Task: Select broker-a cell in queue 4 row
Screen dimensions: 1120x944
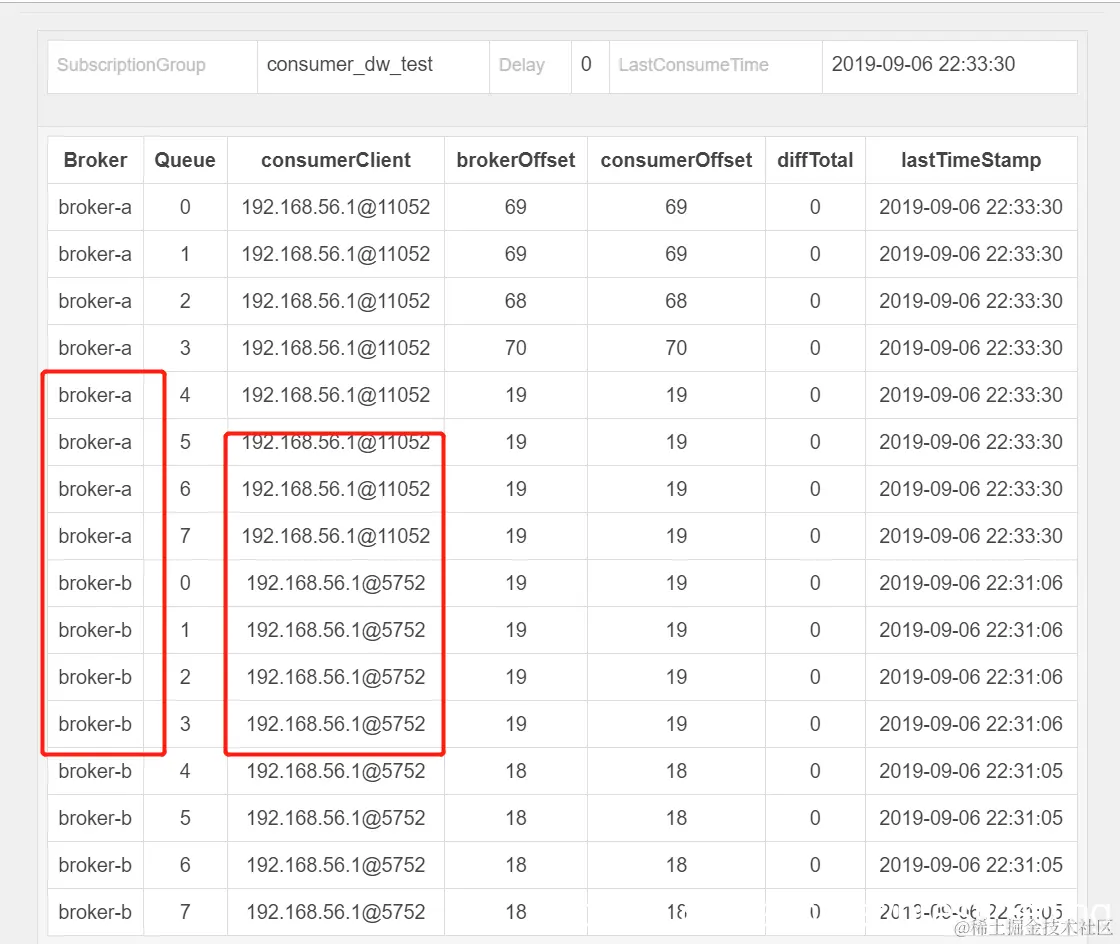Action: [95, 395]
